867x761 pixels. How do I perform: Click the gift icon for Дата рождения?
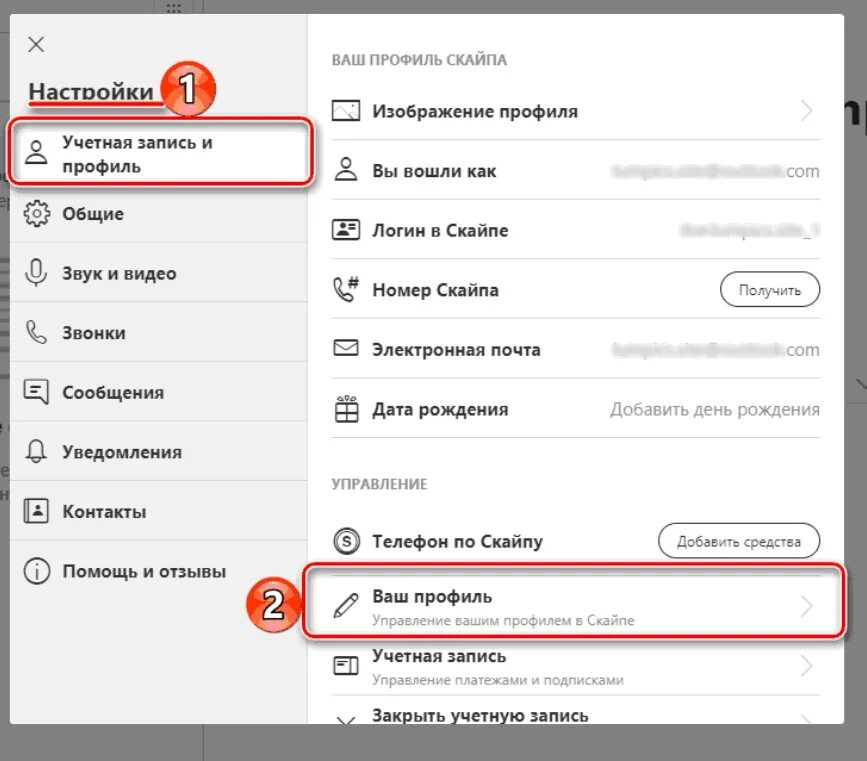tap(346, 409)
